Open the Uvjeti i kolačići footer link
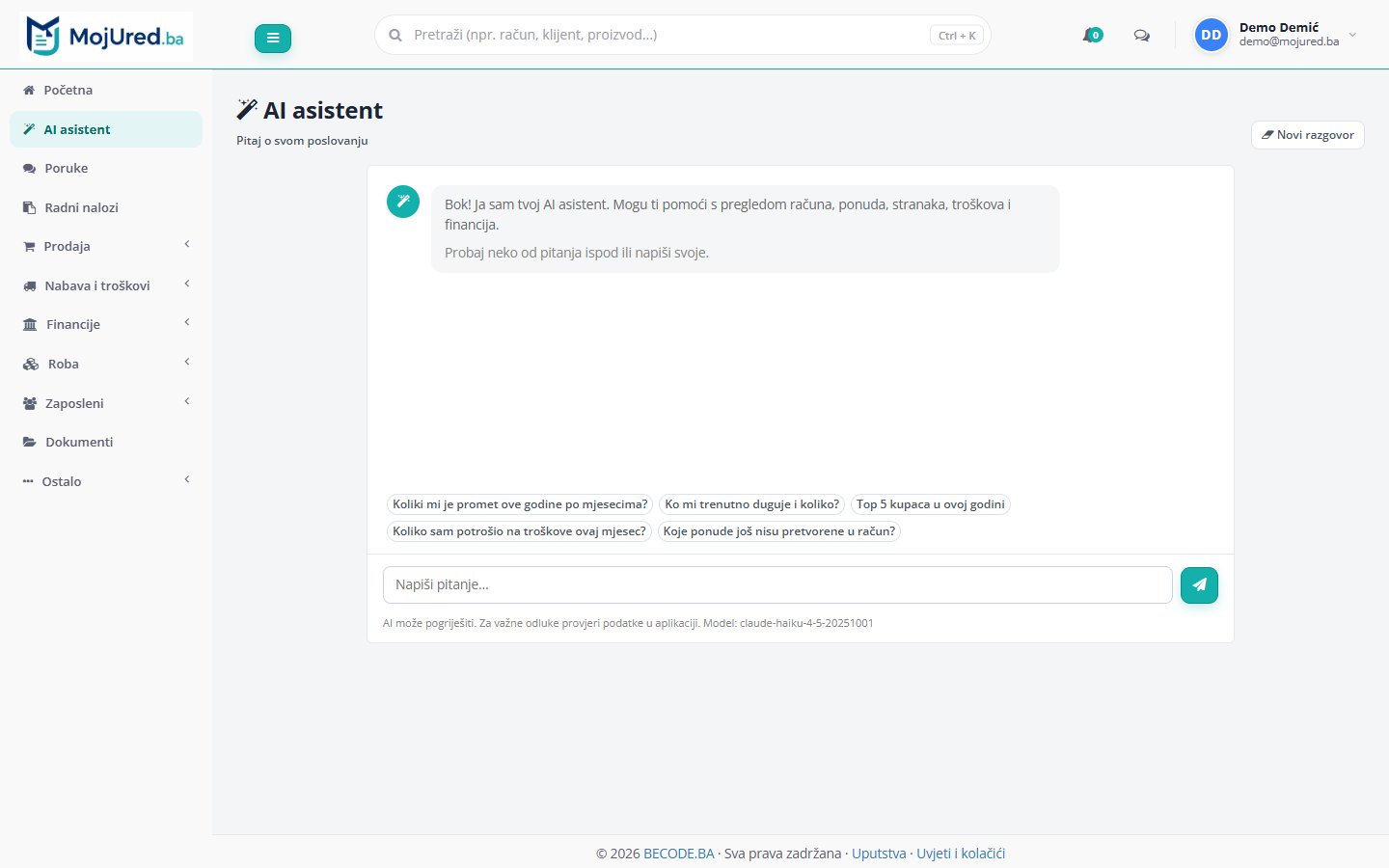 point(961,854)
